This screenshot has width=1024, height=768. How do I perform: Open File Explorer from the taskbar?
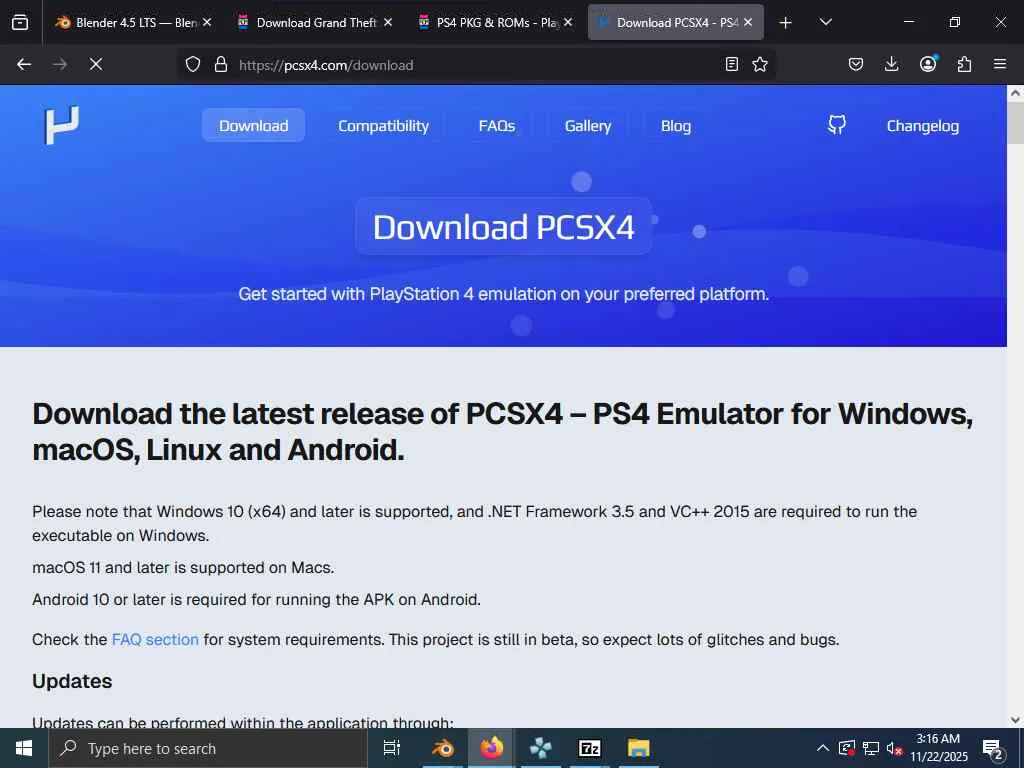point(639,748)
